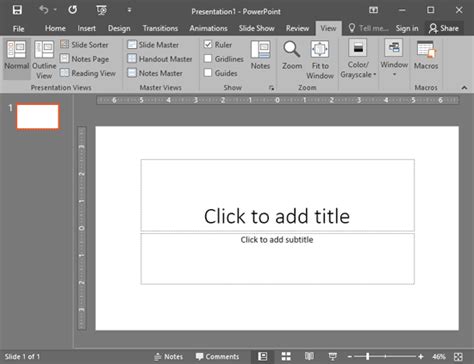Open Color/Grayscale dropdown

pyautogui.click(x=358, y=59)
